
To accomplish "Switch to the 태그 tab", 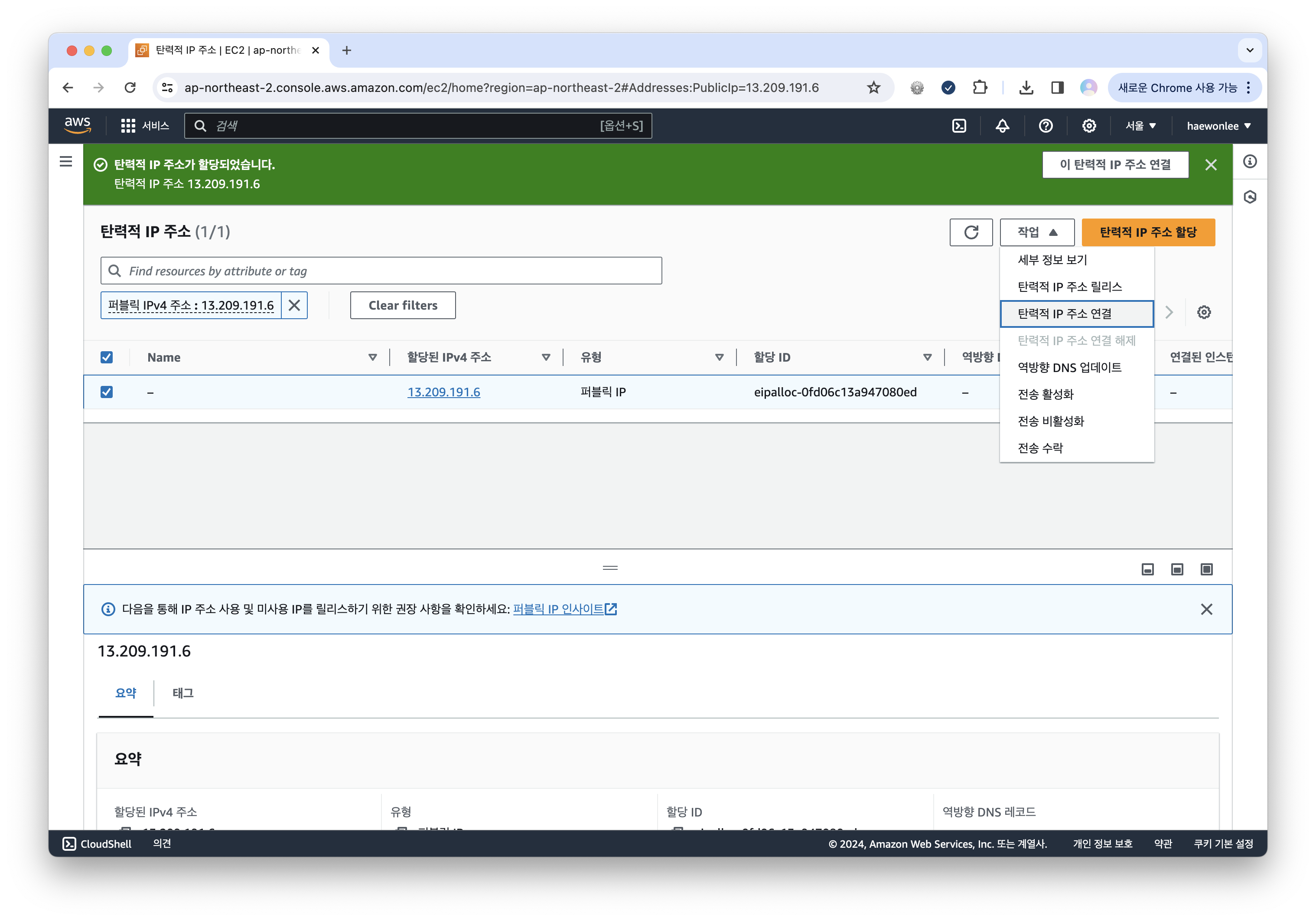I will [x=182, y=693].
